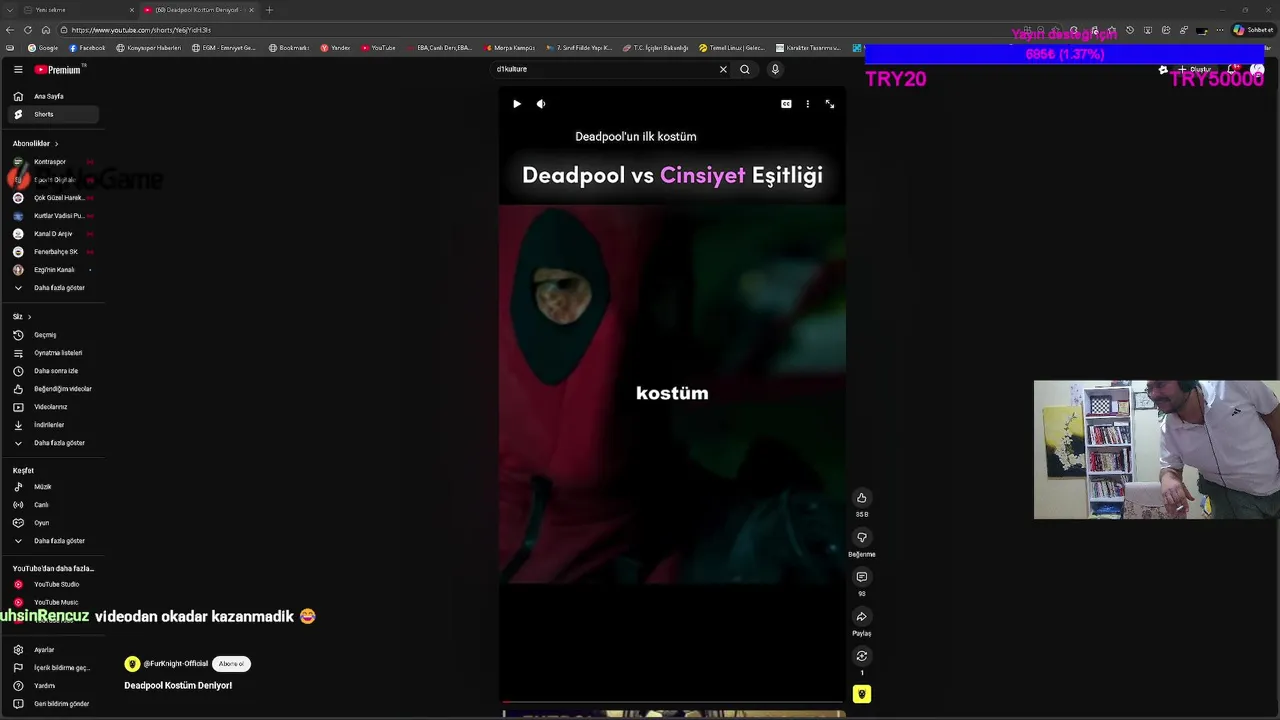Open Beğendiğim videolar liked videos
Image resolution: width=1280 pixels, height=720 pixels.
pyautogui.click(x=52, y=389)
